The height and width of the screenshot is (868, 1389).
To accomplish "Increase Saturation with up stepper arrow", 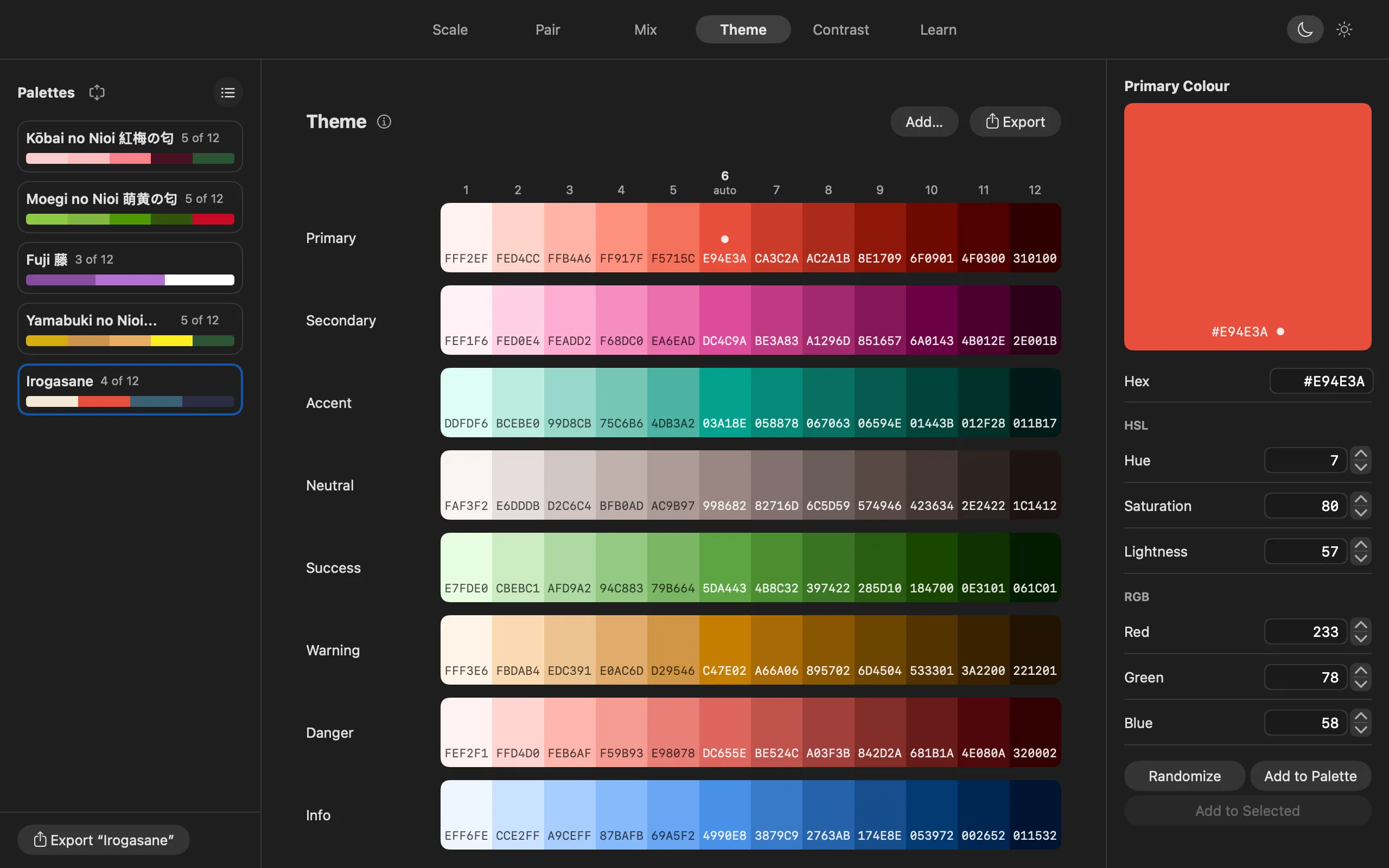I will coord(1360,499).
